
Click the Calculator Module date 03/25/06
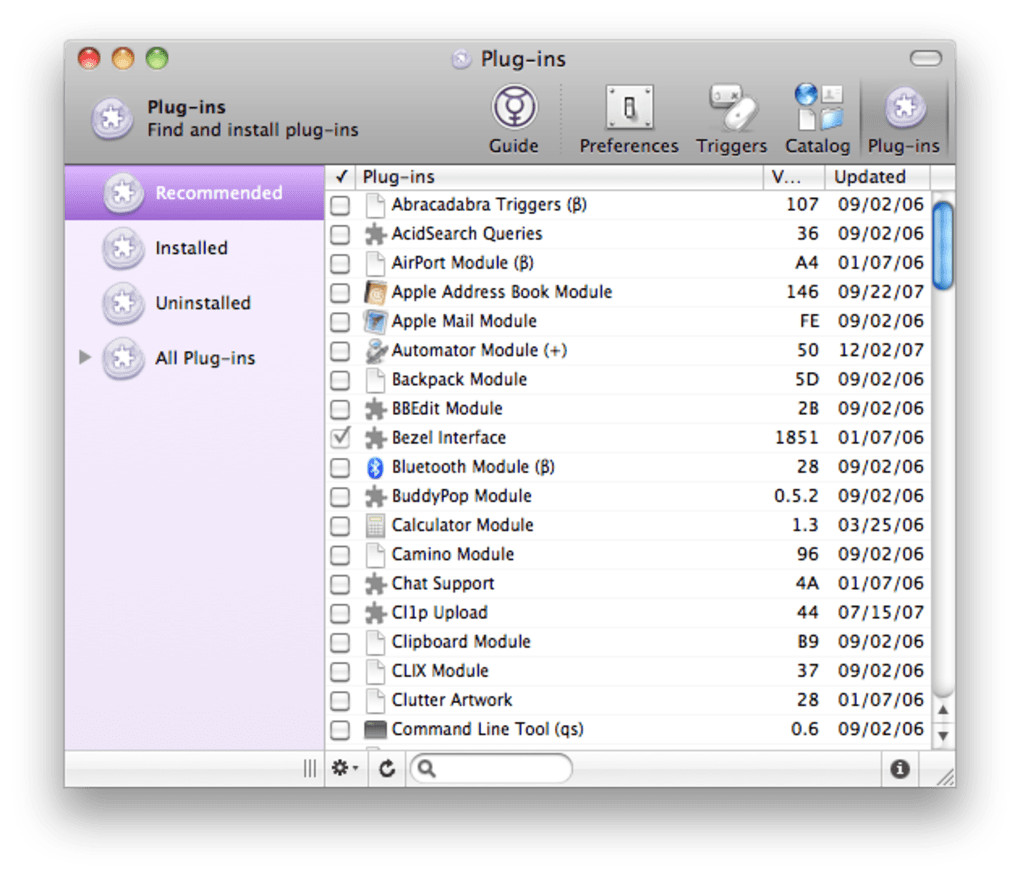click(x=881, y=525)
